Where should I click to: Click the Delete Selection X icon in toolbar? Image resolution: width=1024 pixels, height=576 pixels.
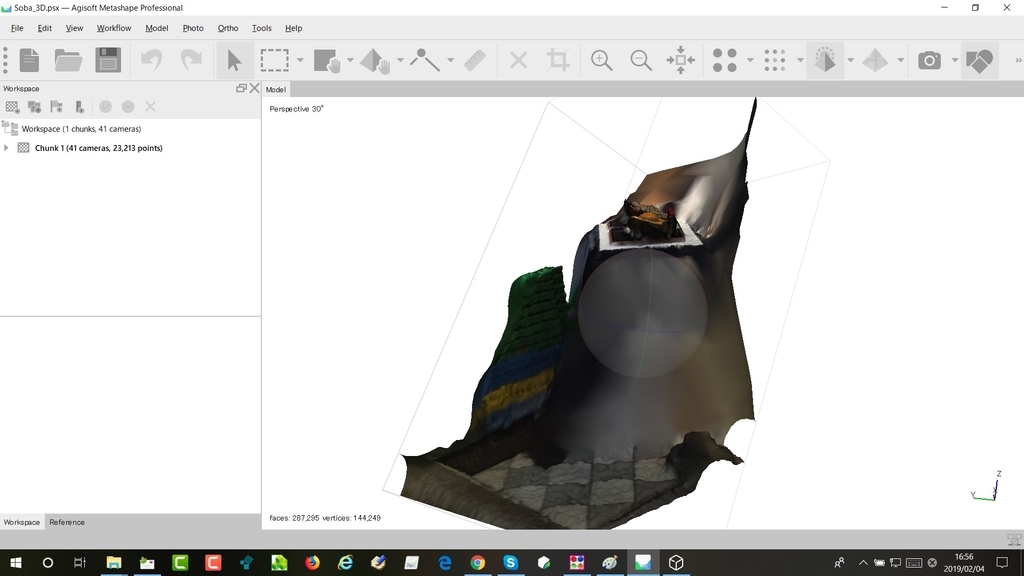tap(519, 60)
